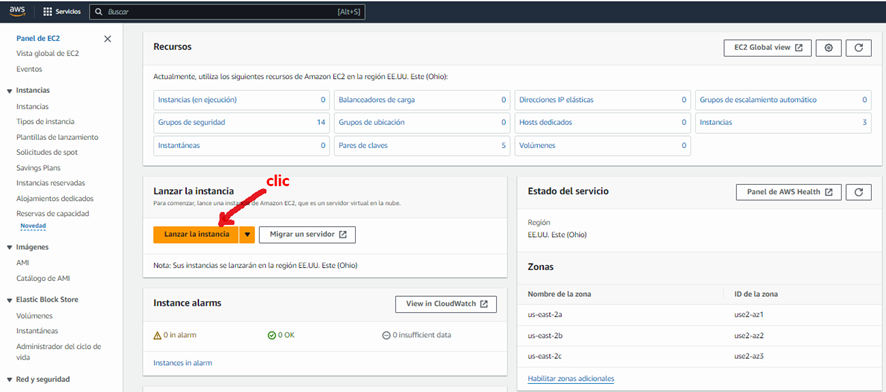886x392 pixels.
Task: Open Instancias reservadas
Action: pos(51,183)
